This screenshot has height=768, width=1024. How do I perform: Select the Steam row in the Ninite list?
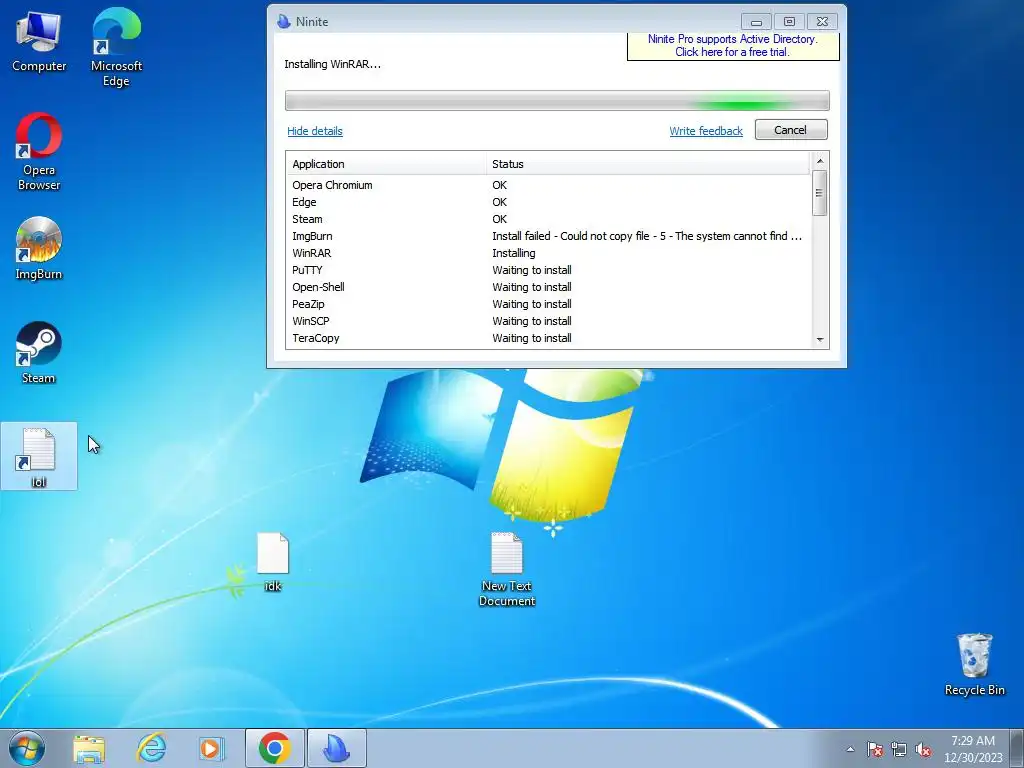(549, 219)
